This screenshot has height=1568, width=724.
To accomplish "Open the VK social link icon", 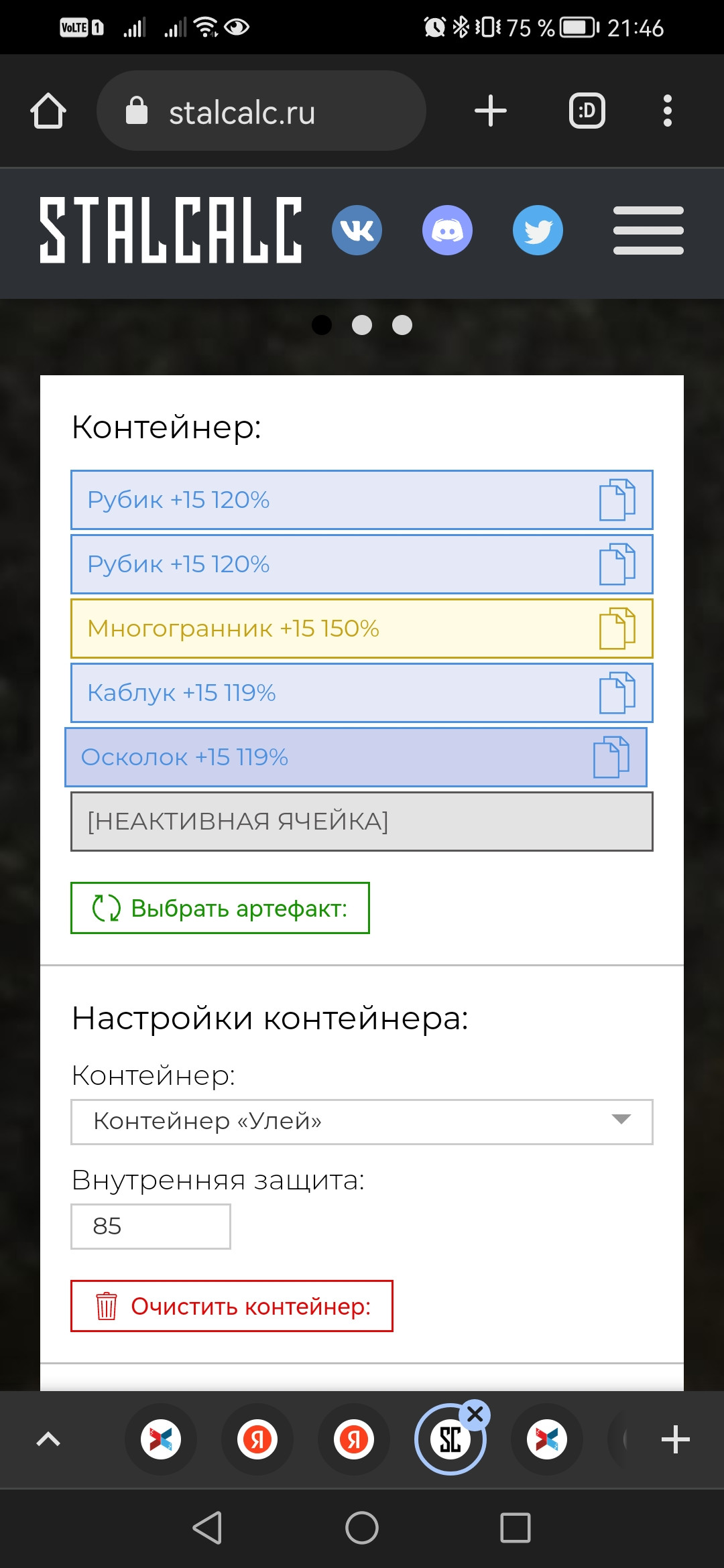I will click(357, 230).
